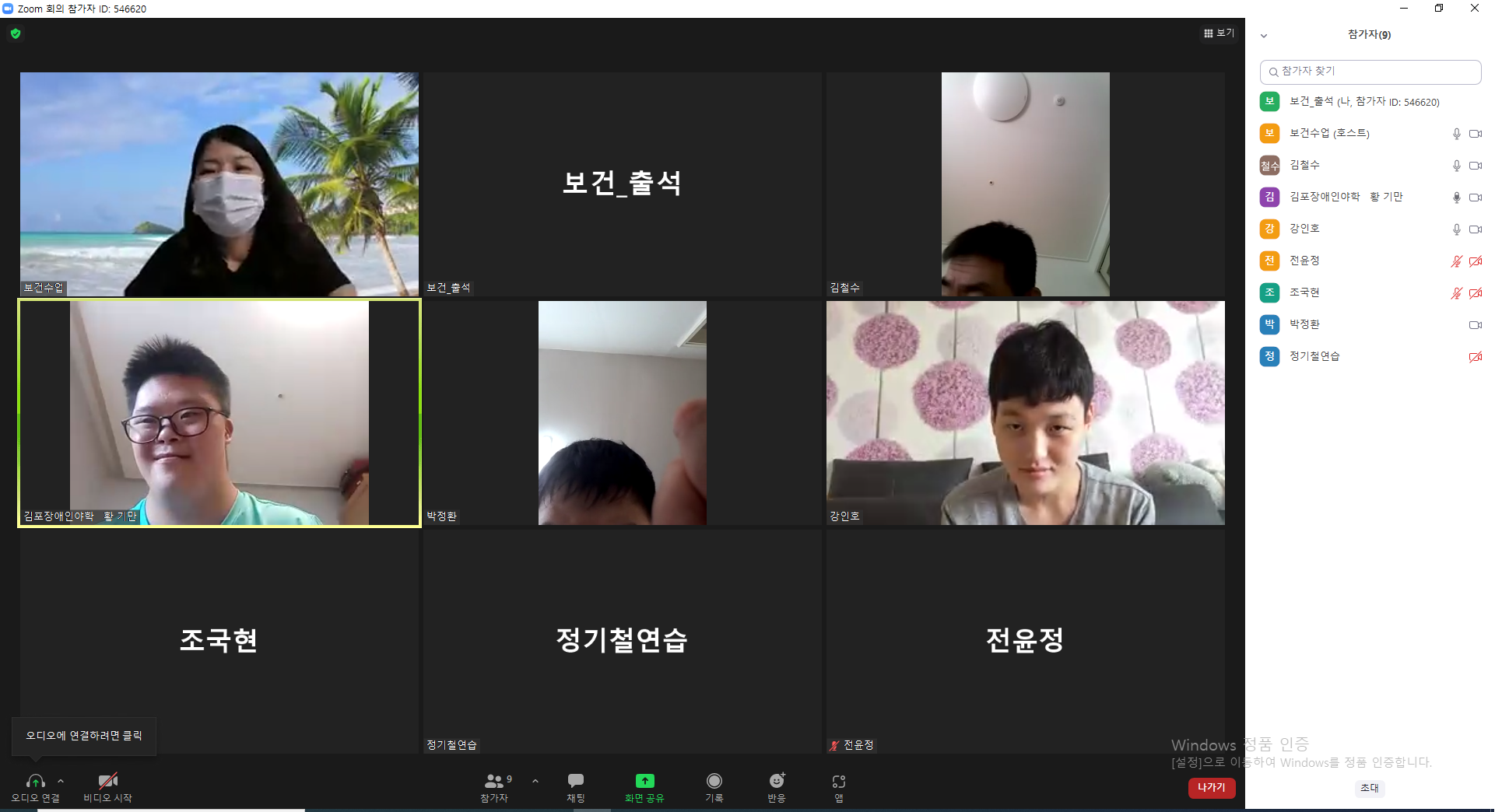
Task: Click the 오디오에 연결하려면 클릭 tooltip
Action: click(84, 736)
